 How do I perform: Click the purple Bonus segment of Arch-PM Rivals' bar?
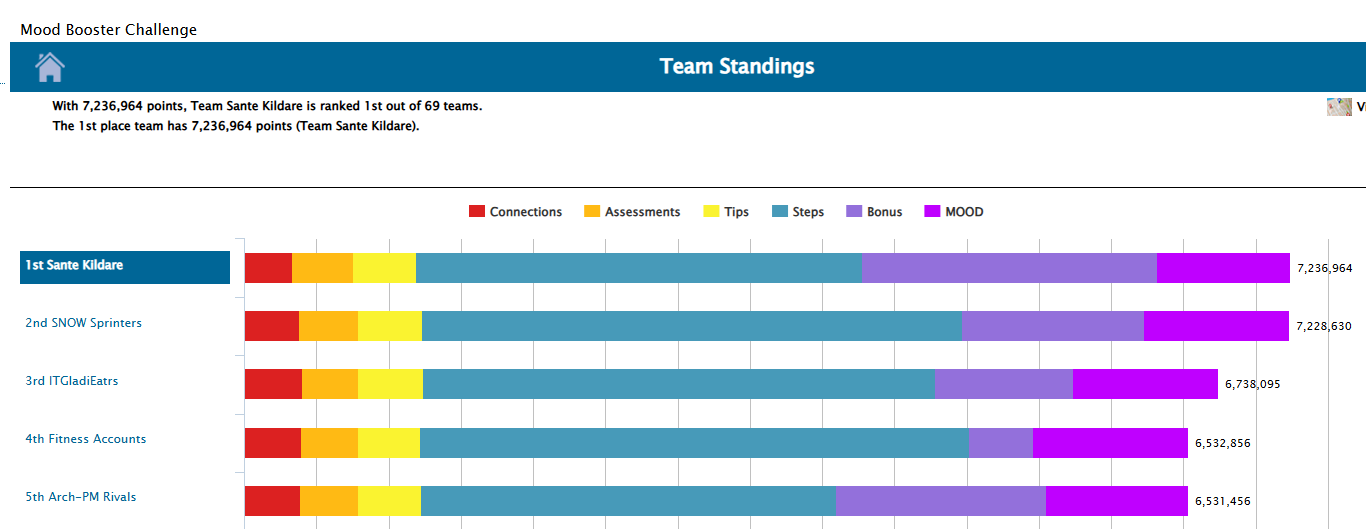point(940,501)
